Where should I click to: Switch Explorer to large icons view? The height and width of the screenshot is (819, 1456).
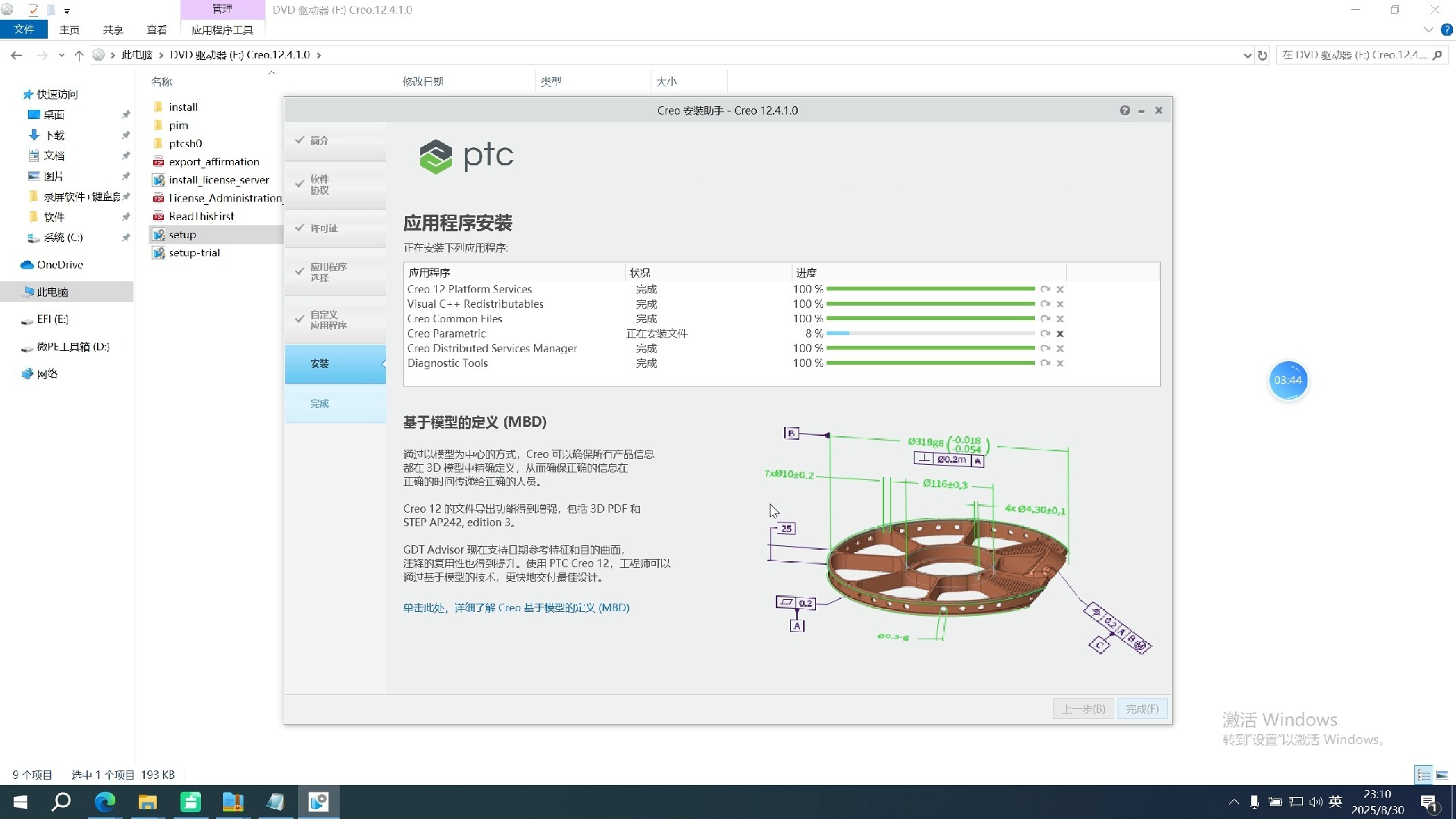point(1442,775)
